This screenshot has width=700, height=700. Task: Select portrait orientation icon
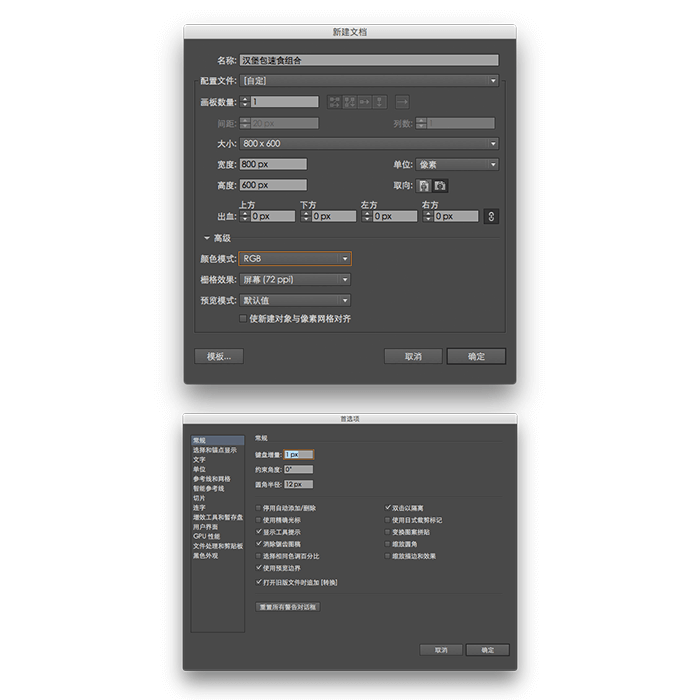(x=424, y=185)
